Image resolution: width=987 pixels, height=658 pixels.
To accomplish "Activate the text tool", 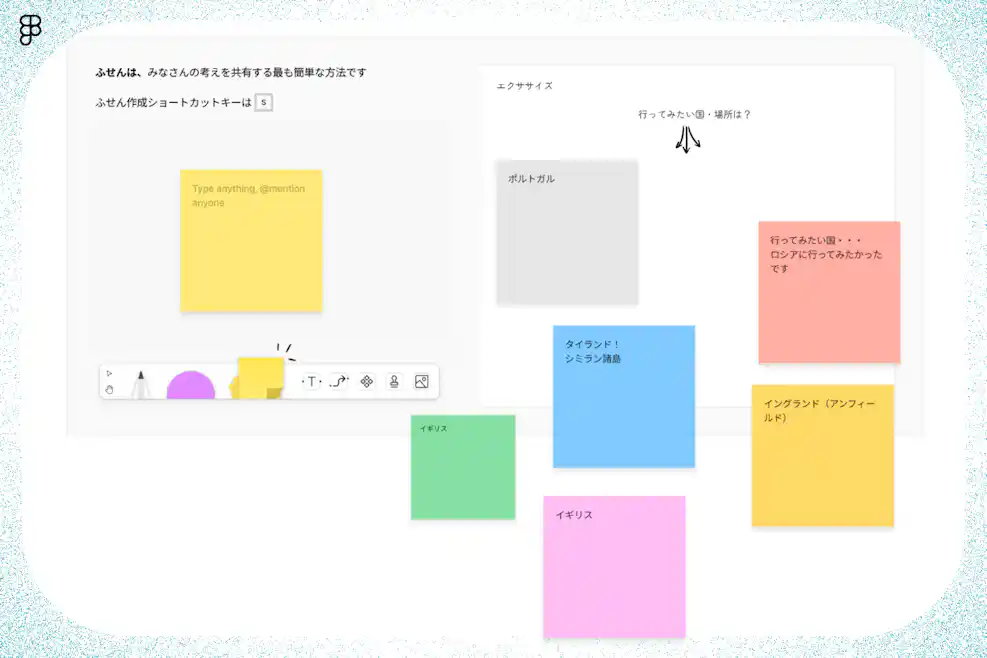I will tap(312, 381).
